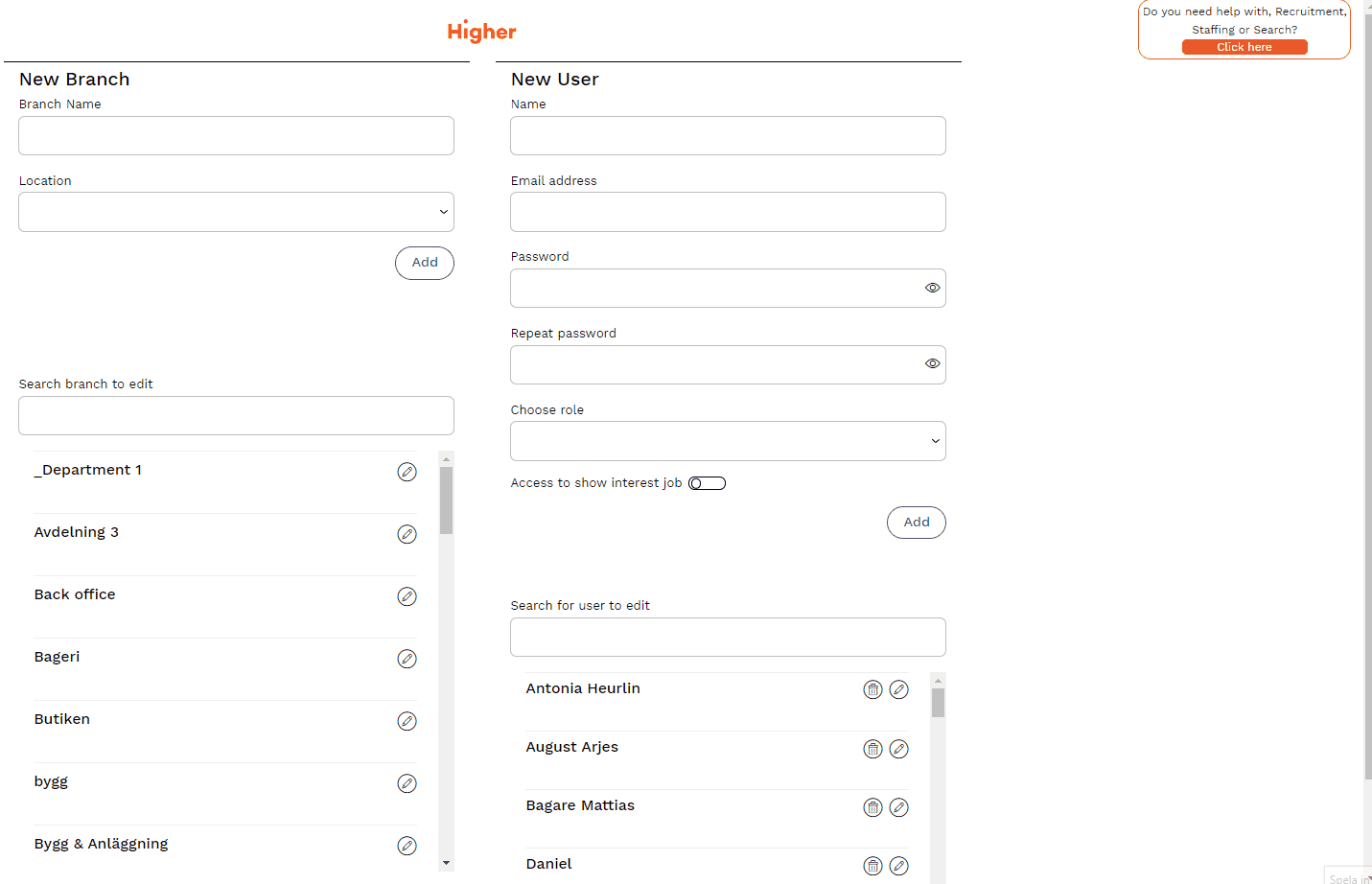Add the new branch
The image size is (1372, 884).
click(x=424, y=263)
